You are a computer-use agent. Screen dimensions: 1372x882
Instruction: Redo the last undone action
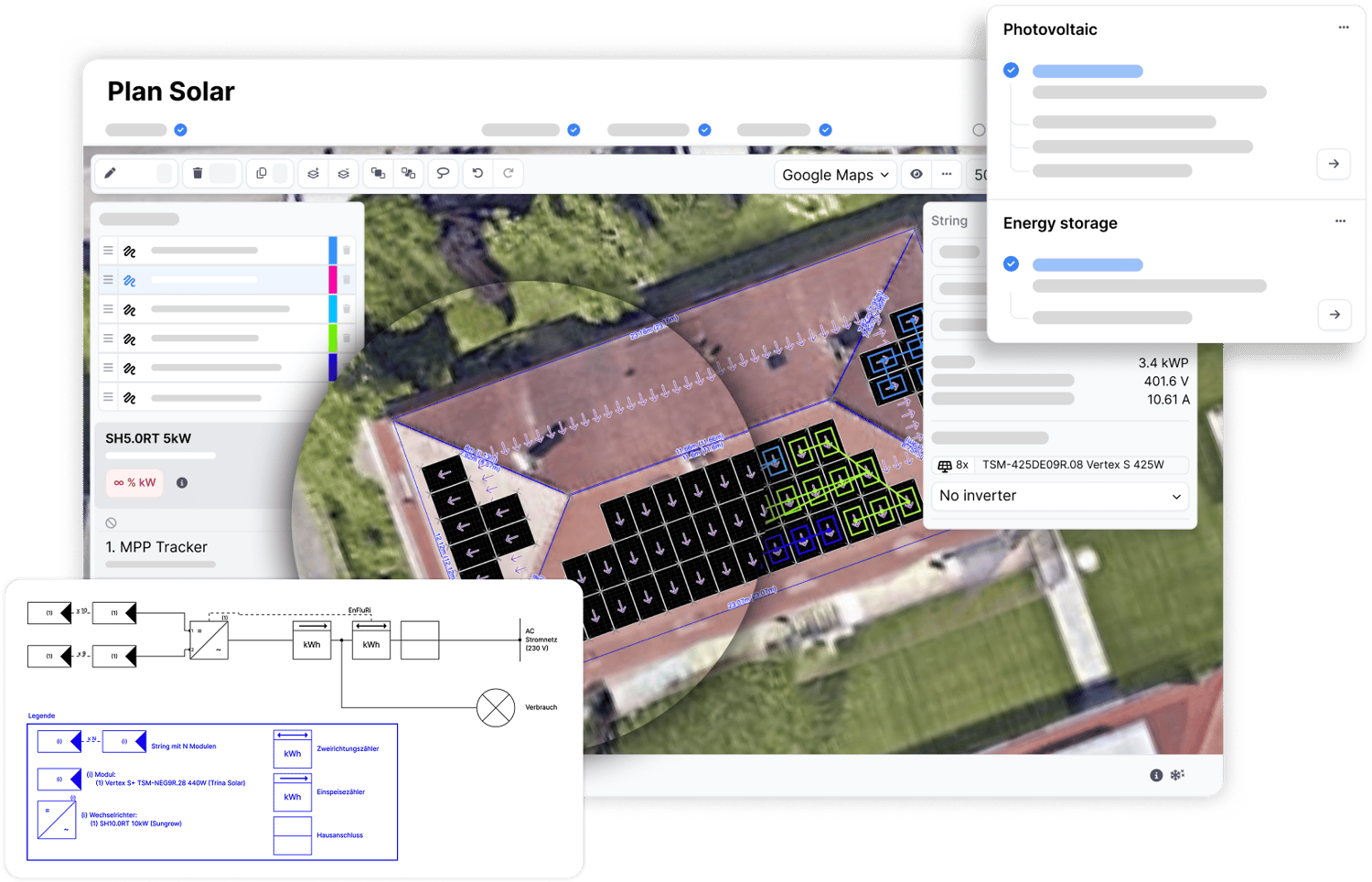pyautogui.click(x=509, y=173)
